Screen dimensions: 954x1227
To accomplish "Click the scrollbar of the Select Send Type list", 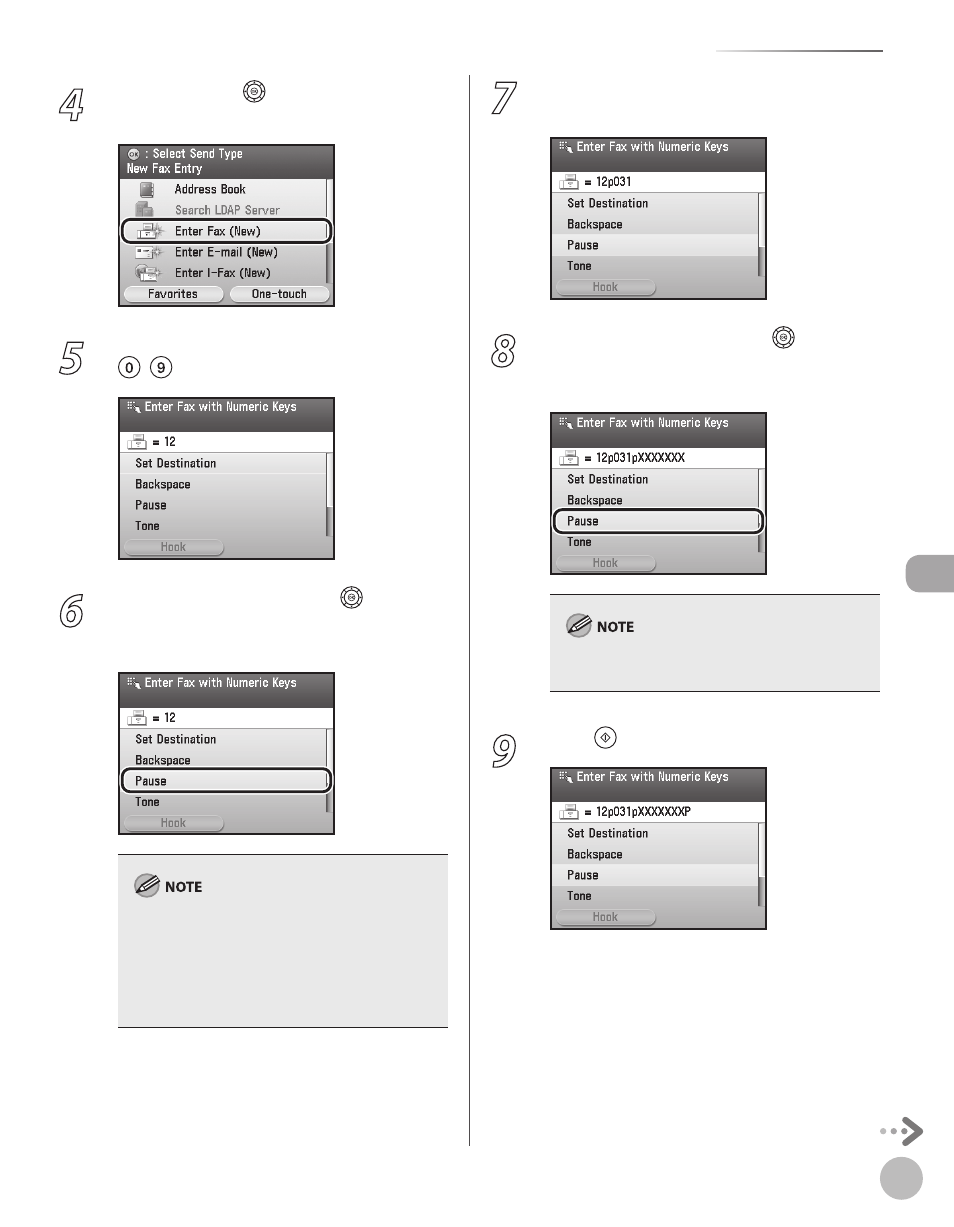I will coord(328,231).
